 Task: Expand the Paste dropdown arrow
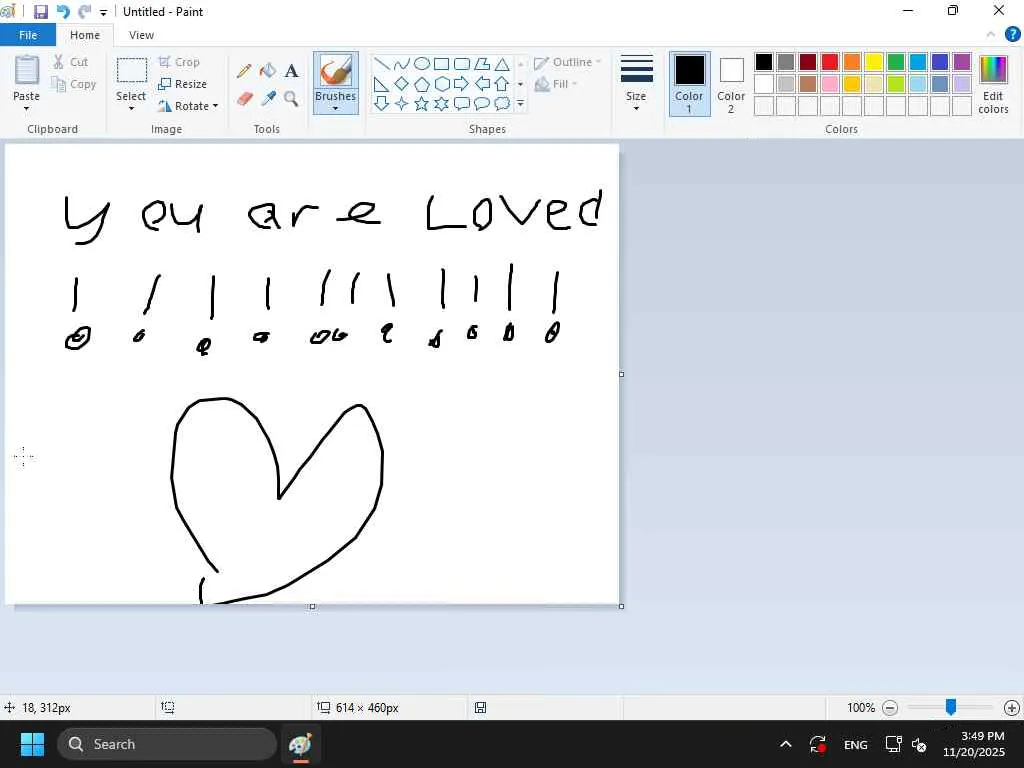point(26,108)
